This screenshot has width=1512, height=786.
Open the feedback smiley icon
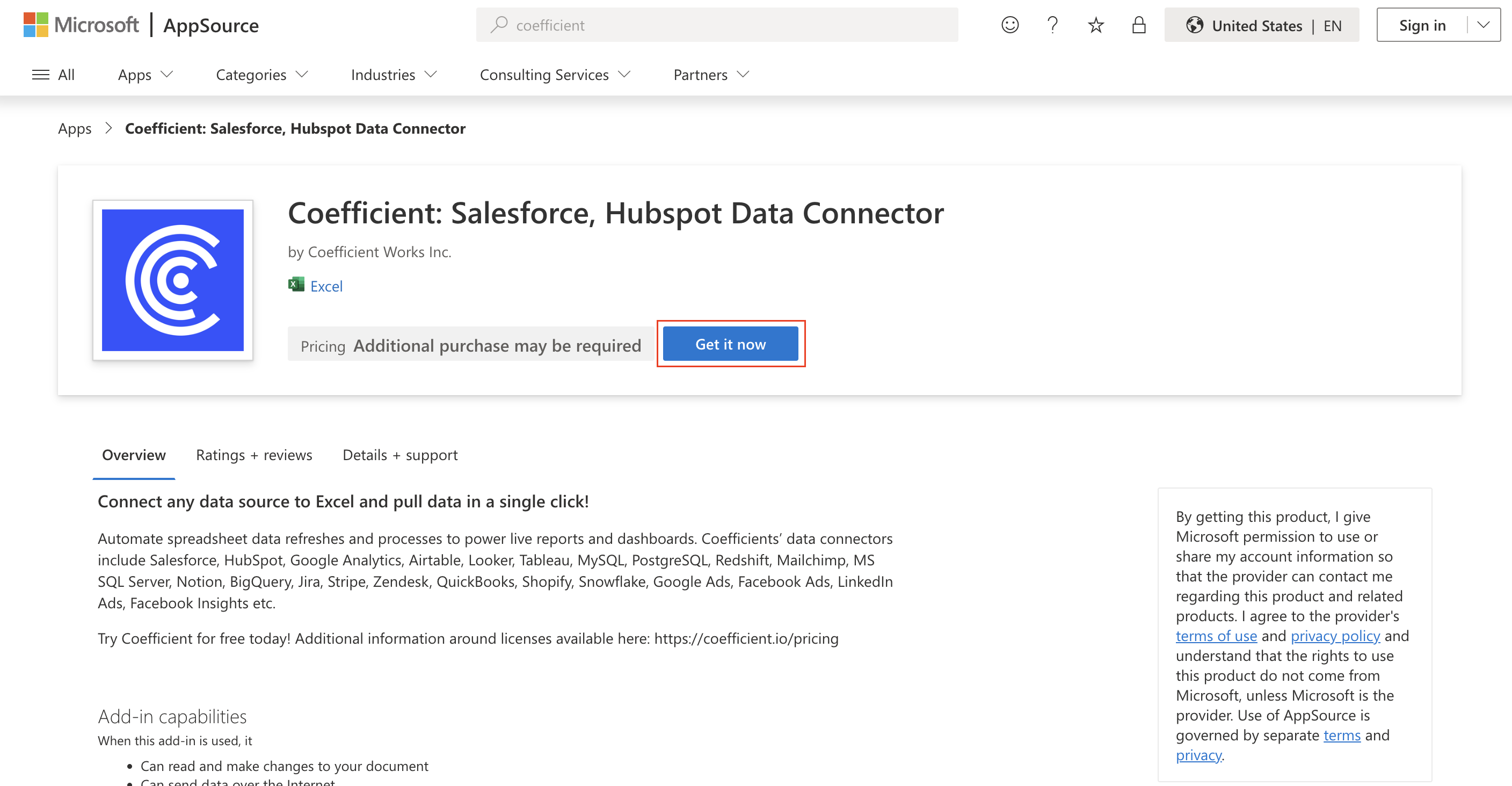point(1009,25)
